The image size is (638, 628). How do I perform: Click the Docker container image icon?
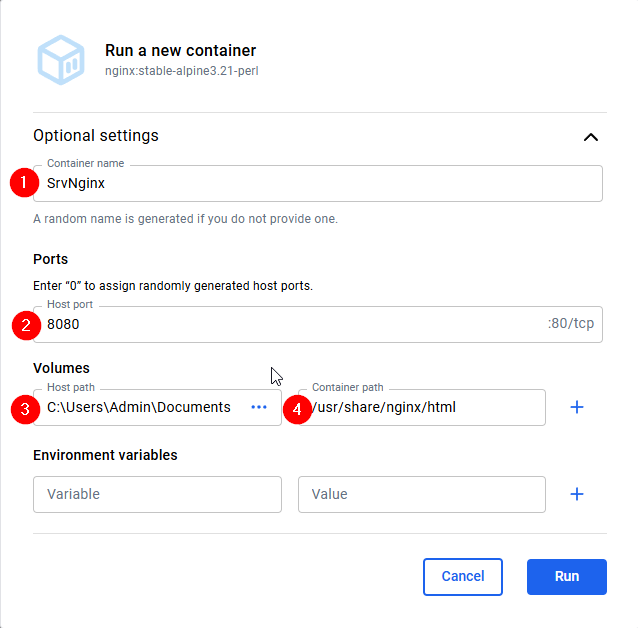(62, 59)
